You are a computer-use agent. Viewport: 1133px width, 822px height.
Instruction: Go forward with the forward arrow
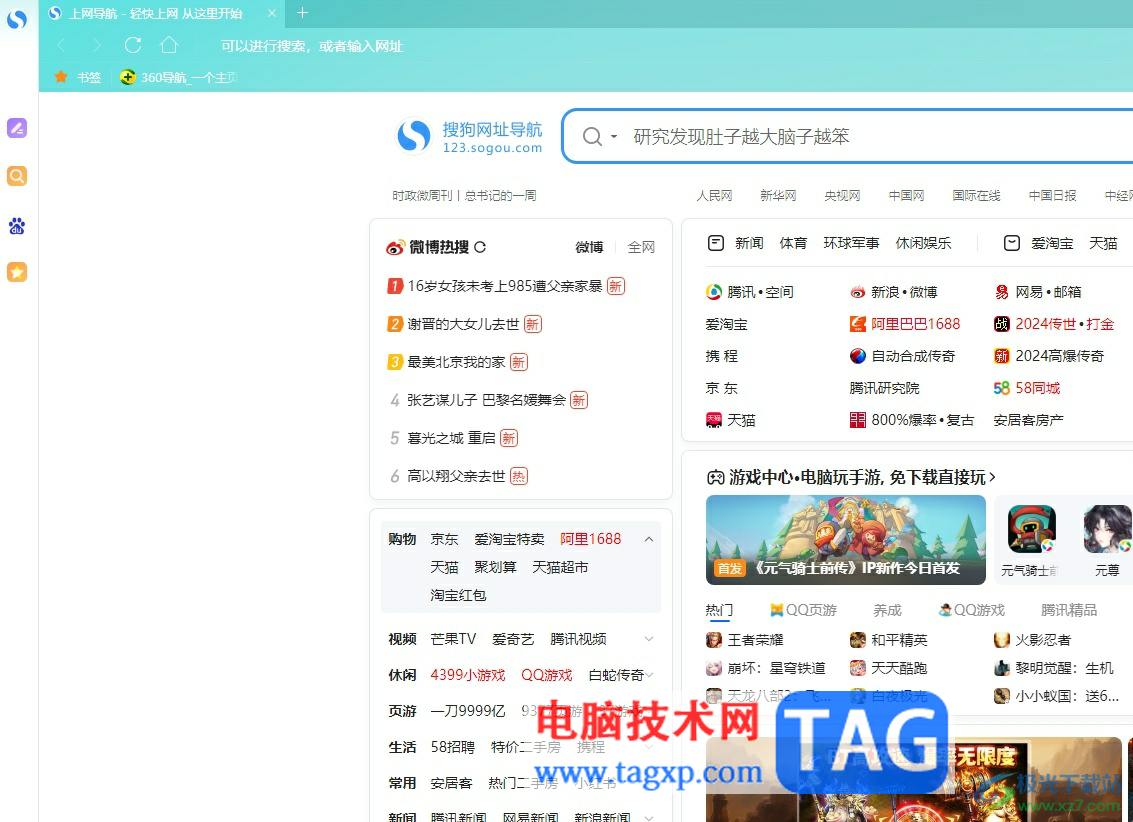[97, 46]
